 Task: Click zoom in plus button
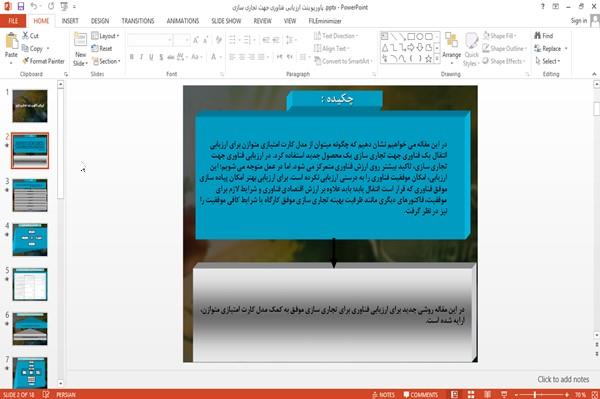tap(567, 394)
